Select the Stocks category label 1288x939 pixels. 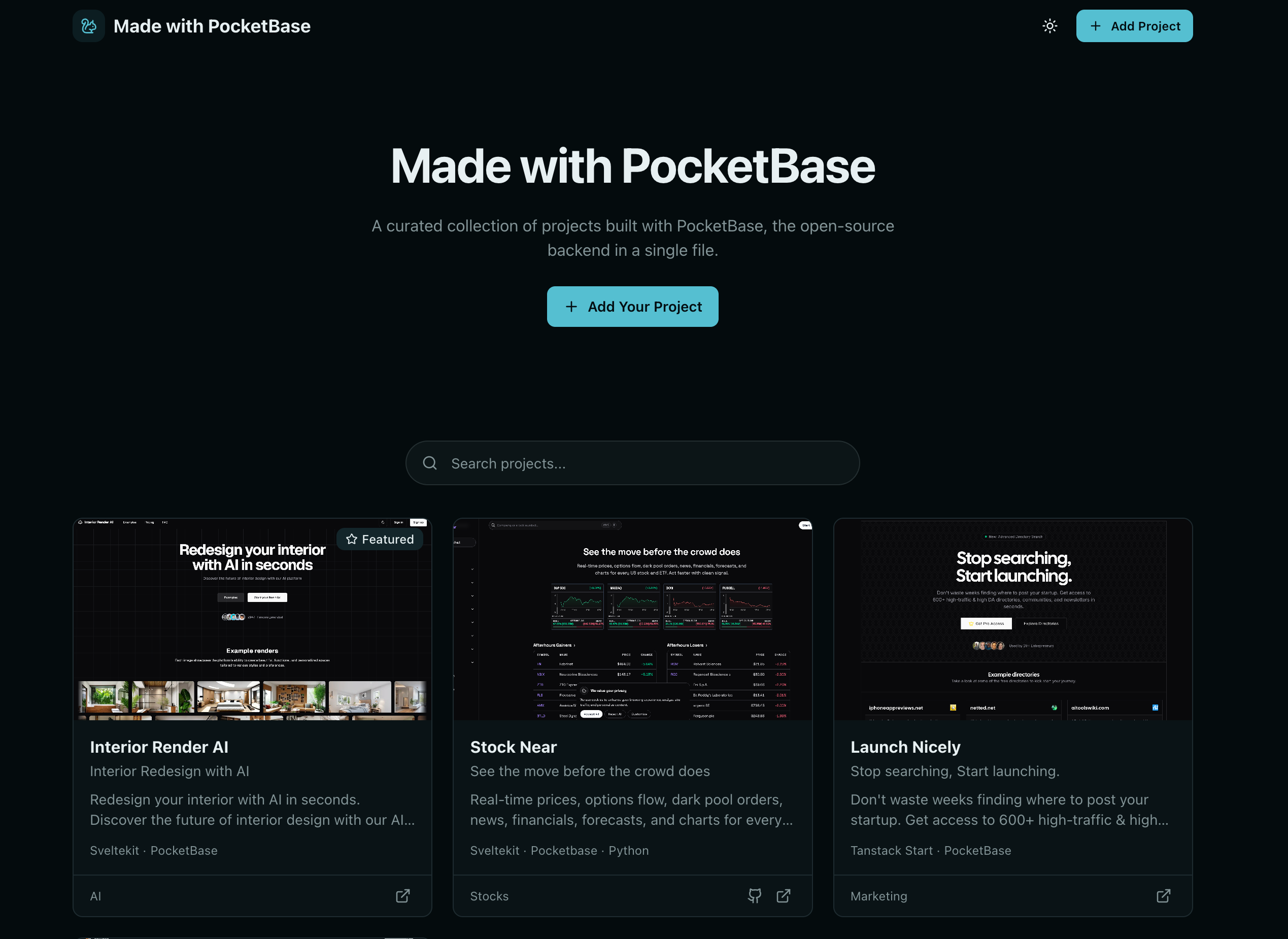489,896
